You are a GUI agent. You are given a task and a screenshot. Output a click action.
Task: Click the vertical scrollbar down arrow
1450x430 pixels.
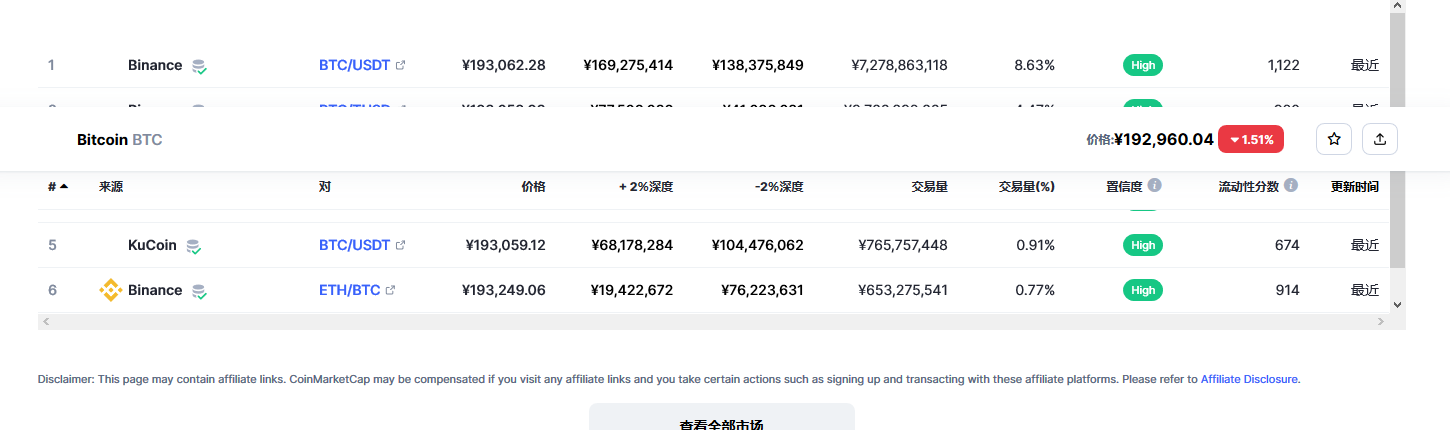[x=1397, y=304]
